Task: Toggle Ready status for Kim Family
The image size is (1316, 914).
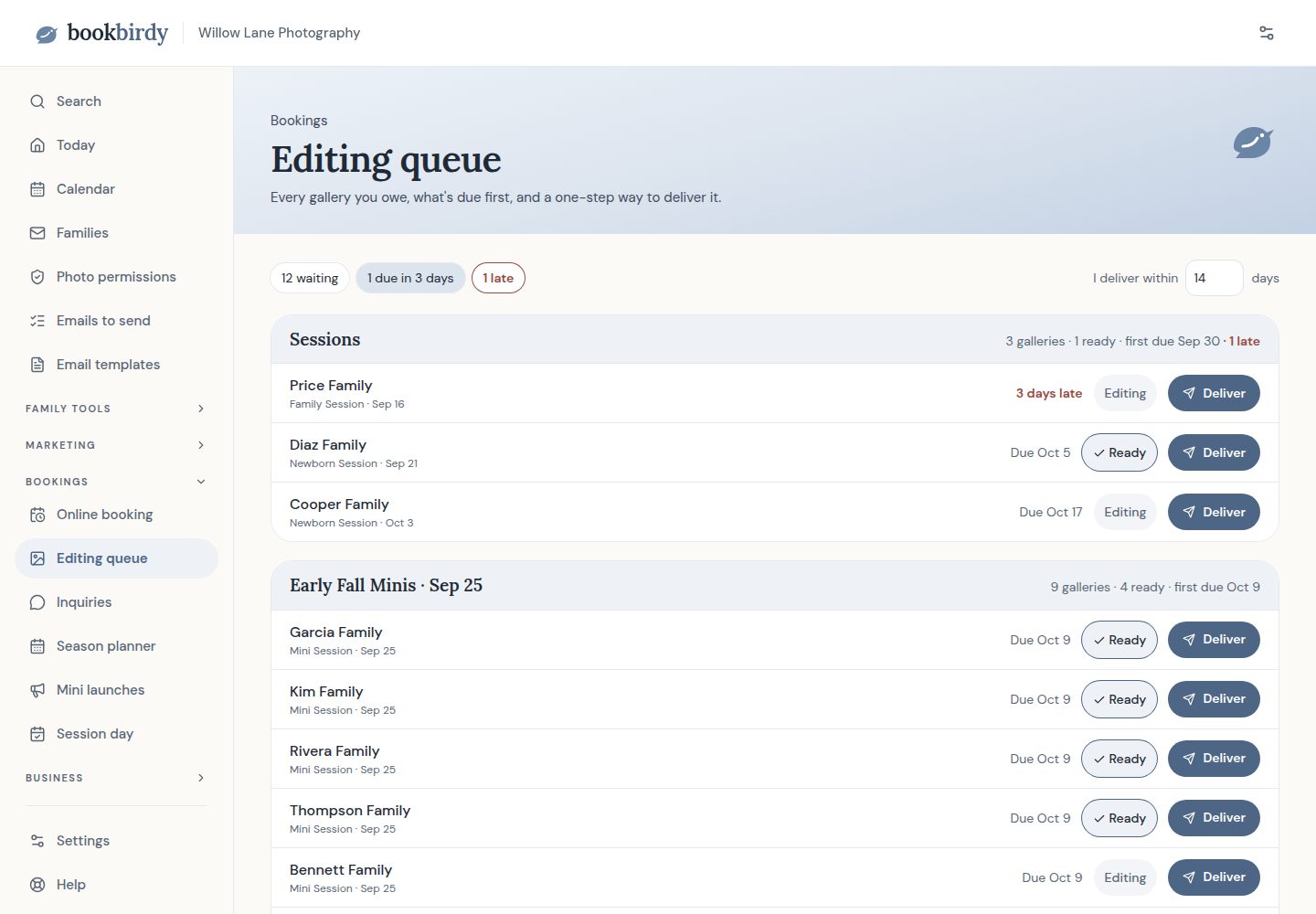Action: click(x=1120, y=699)
